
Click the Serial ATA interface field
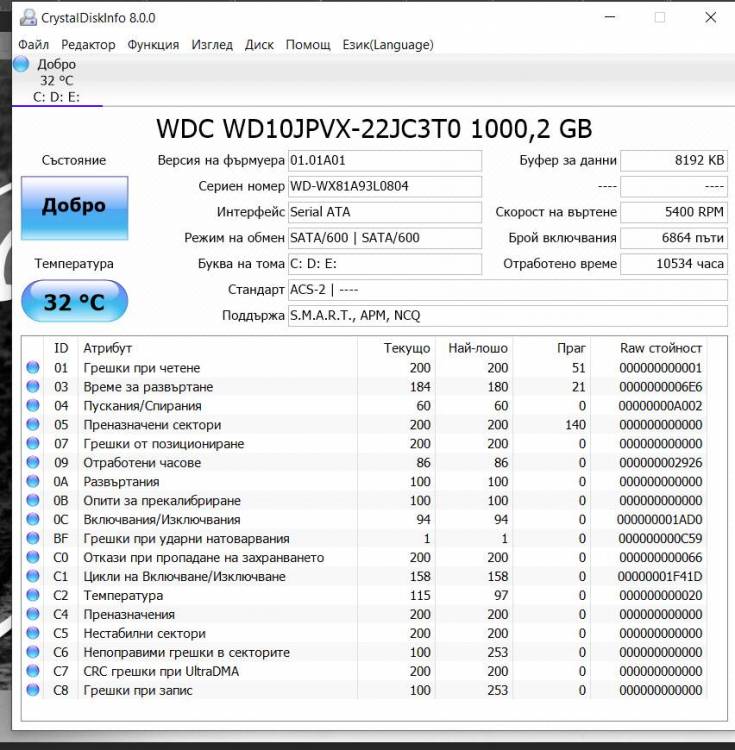[385, 212]
